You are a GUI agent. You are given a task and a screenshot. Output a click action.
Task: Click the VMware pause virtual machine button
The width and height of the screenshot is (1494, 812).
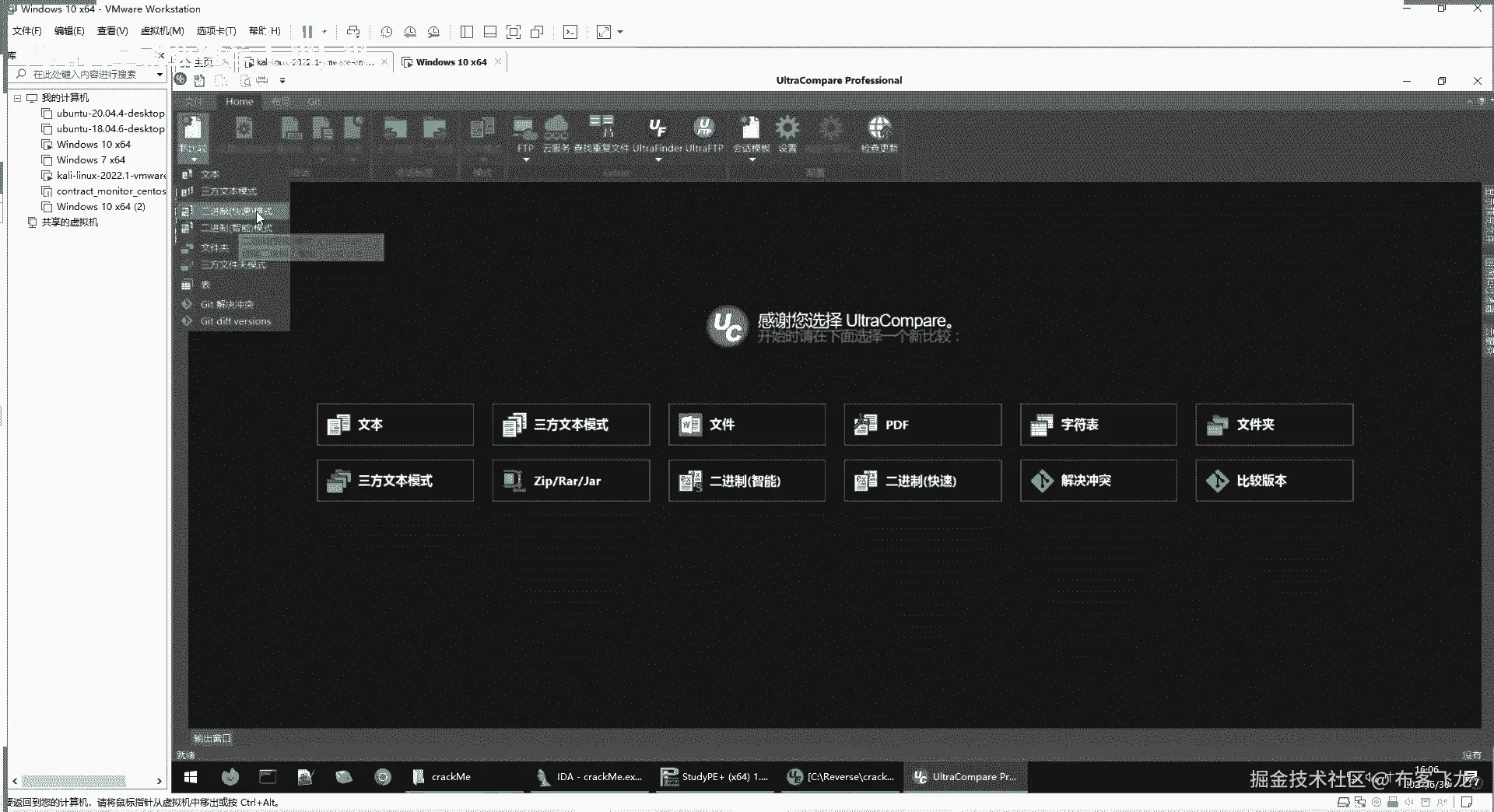pyautogui.click(x=307, y=32)
